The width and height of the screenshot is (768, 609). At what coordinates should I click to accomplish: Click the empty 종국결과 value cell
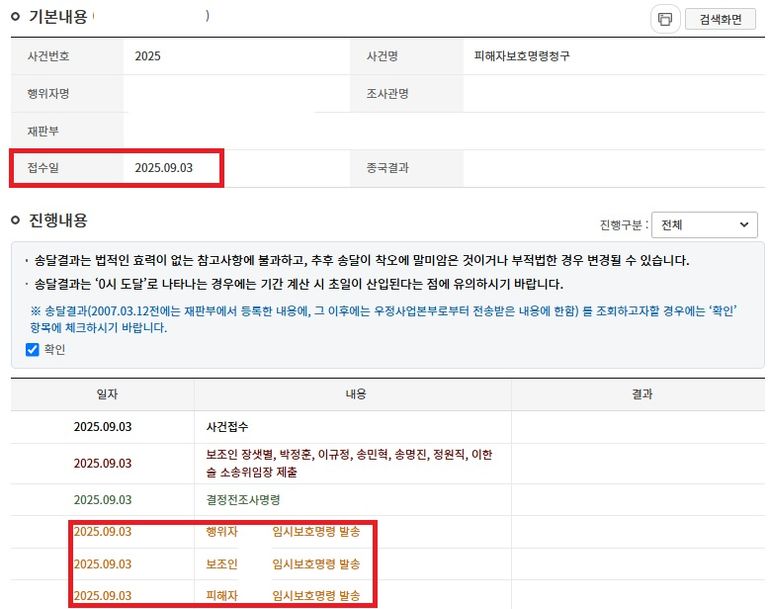(610, 168)
